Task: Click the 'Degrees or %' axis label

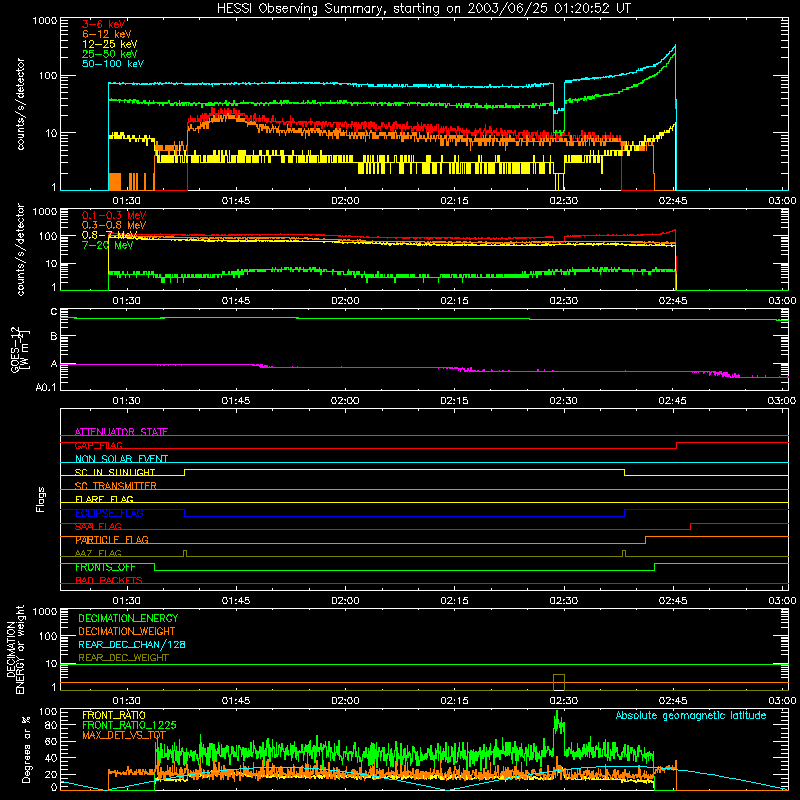Action: tap(26, 749)
